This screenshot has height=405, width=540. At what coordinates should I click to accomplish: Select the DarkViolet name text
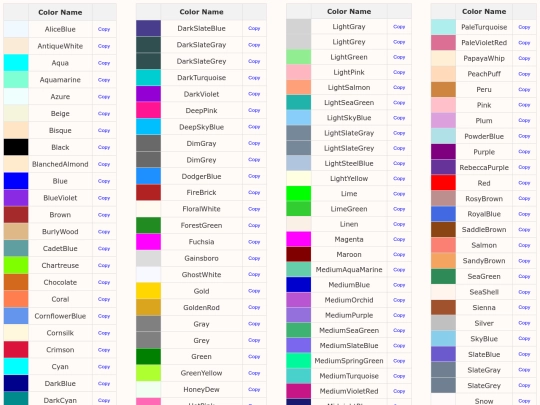point(201,94)
